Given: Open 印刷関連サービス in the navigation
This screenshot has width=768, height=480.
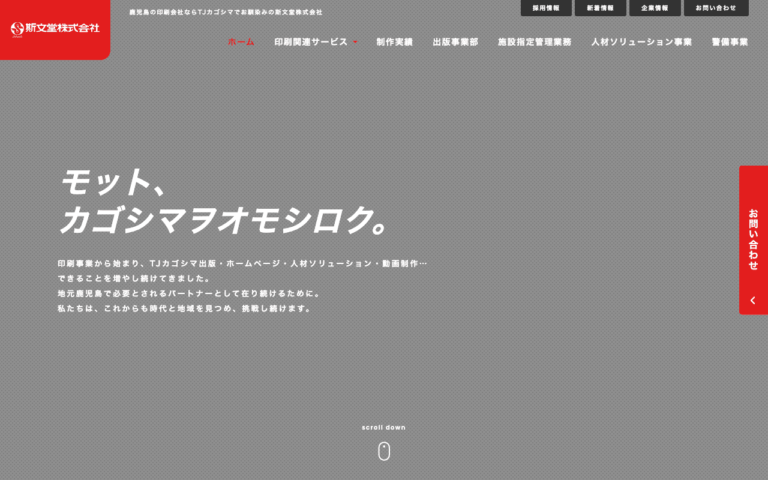Looking at the screenshot, I should coord(311,42).
